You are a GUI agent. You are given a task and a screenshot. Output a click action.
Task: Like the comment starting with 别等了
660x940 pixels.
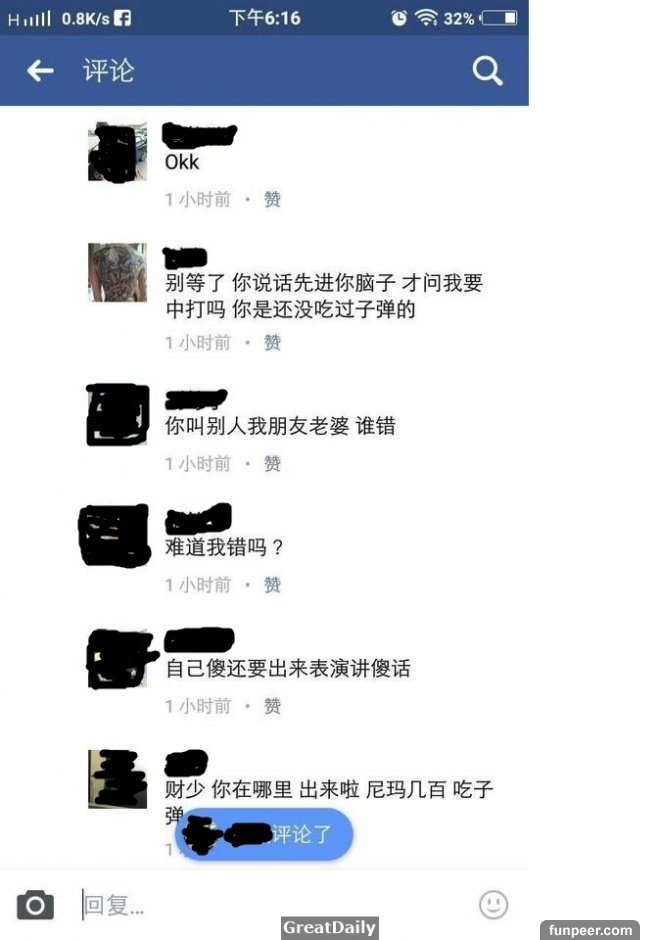(272, 342)
